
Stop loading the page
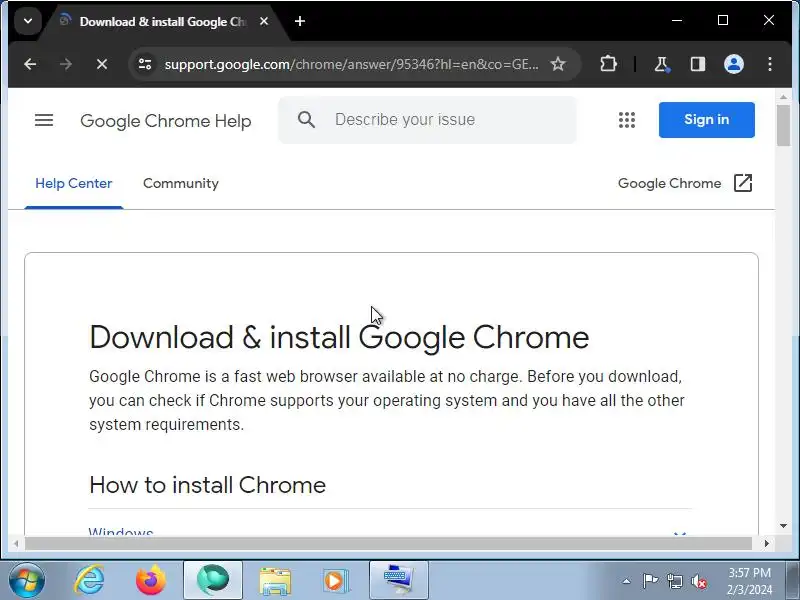pos(102,64)
